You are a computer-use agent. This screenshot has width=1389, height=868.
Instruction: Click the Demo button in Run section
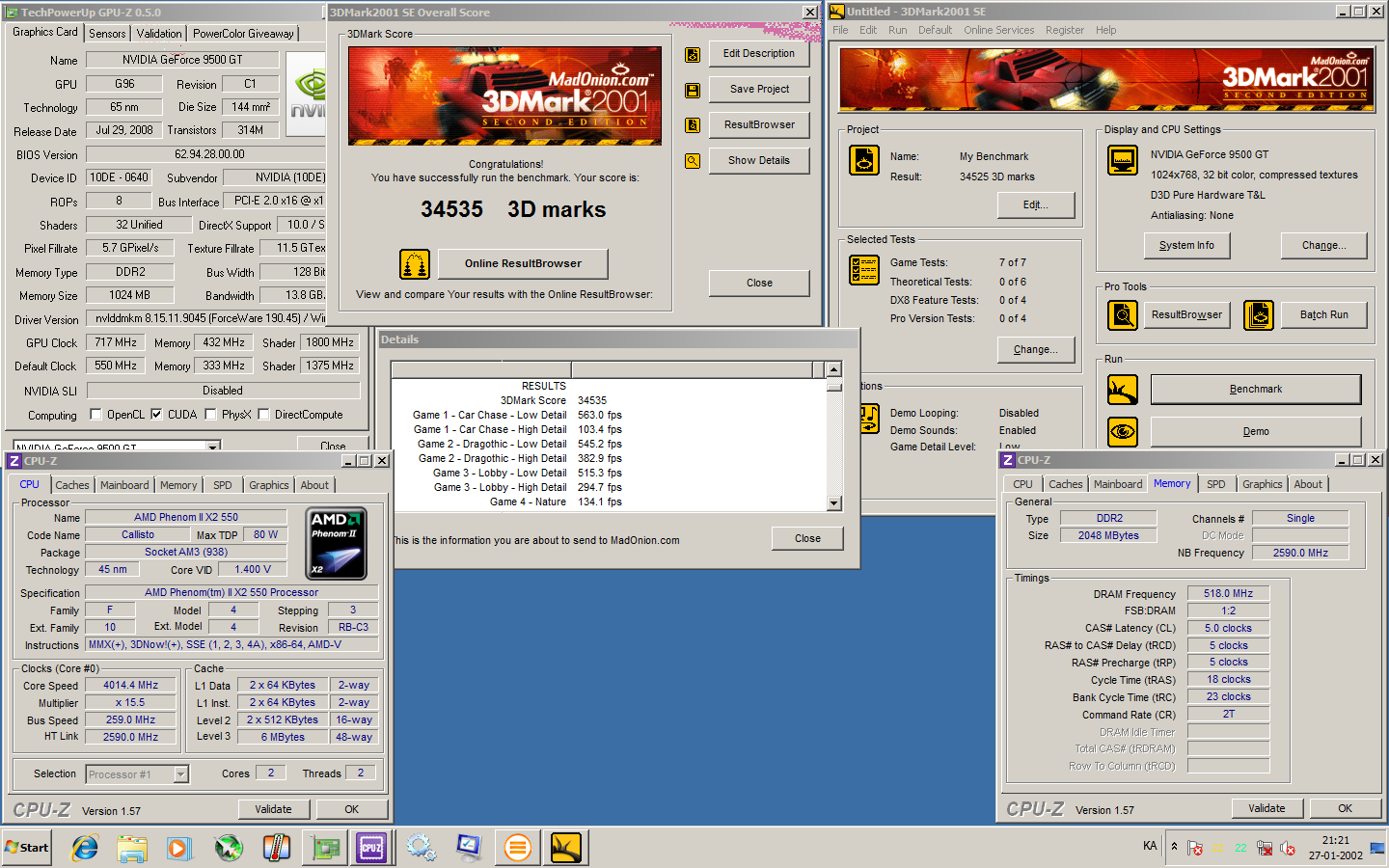(1256, 431)
